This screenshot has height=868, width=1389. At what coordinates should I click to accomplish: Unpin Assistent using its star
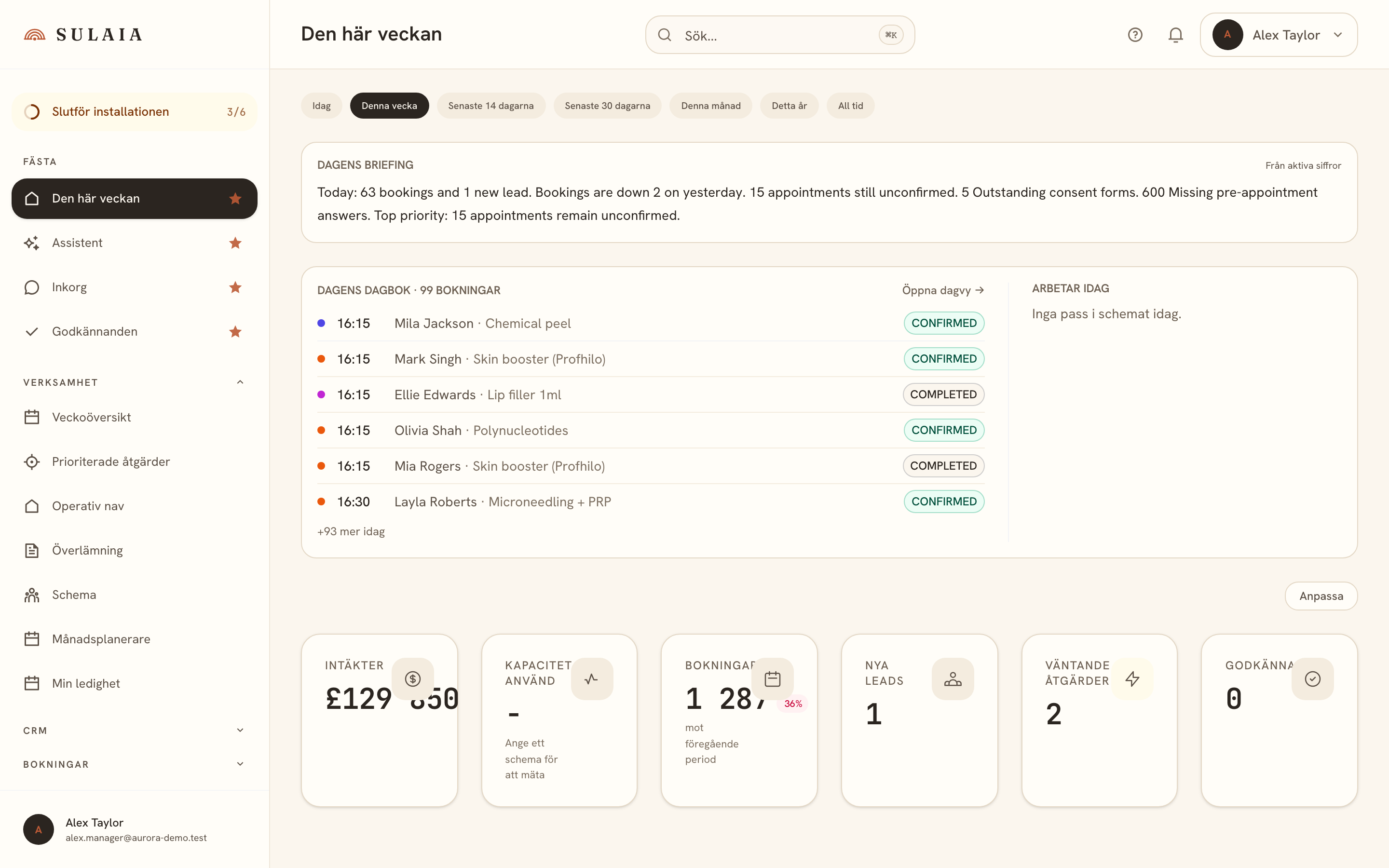[235, 243]
